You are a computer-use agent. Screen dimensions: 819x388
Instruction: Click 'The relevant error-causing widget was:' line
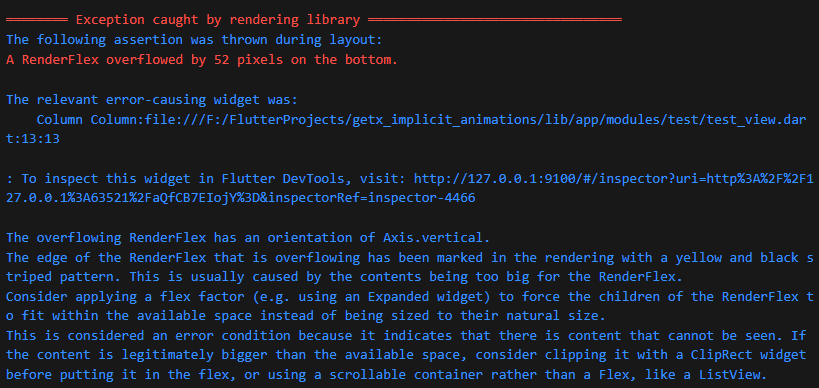152,100
